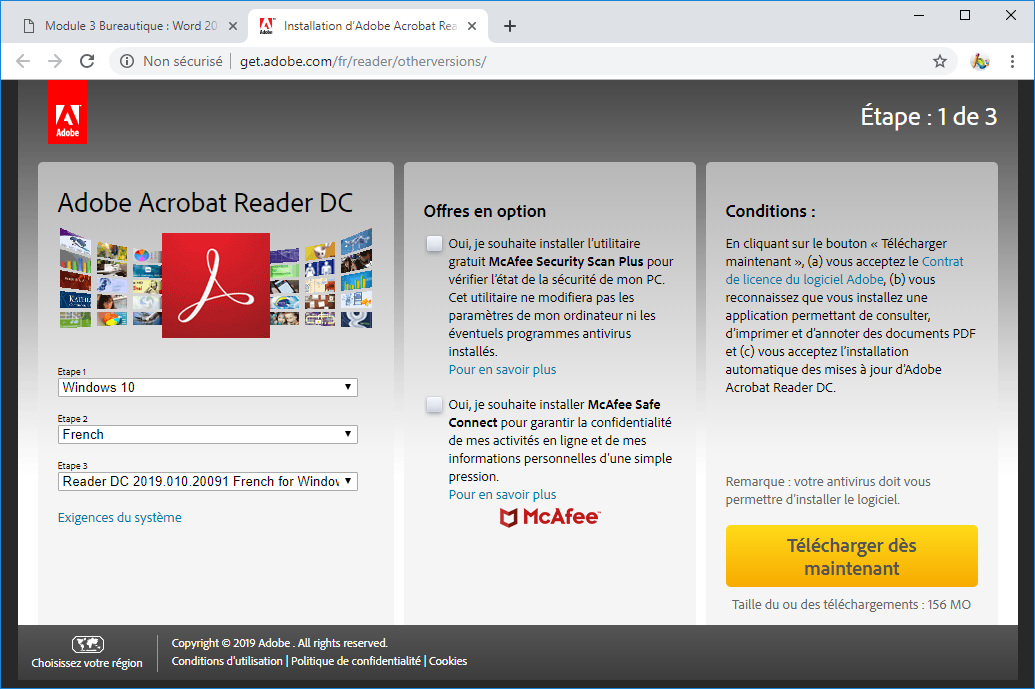
Task: Click the Offres en option heading
Action: [x=485, y=211]
